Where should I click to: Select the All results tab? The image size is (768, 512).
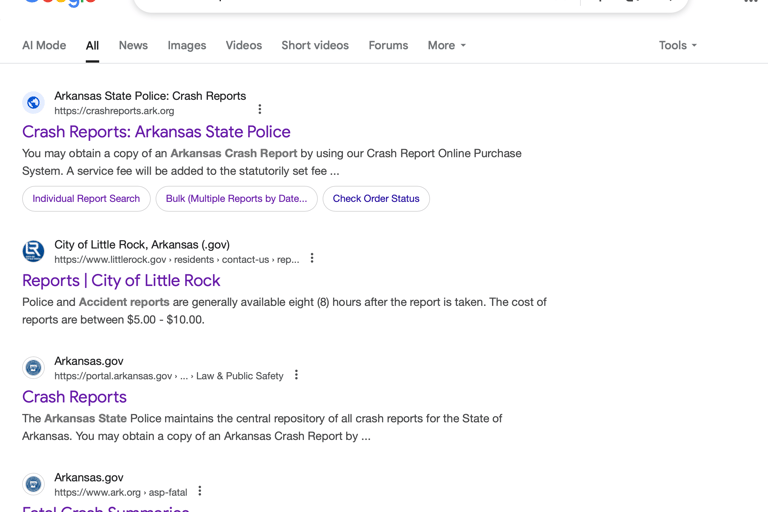pyautogui.click(x=93, y=46)
